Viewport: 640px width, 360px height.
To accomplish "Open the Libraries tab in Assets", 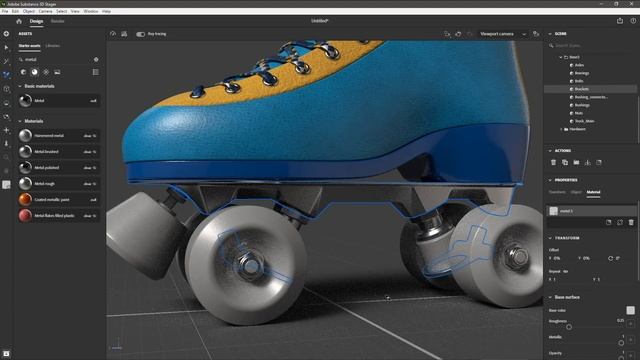I will 53,46.
